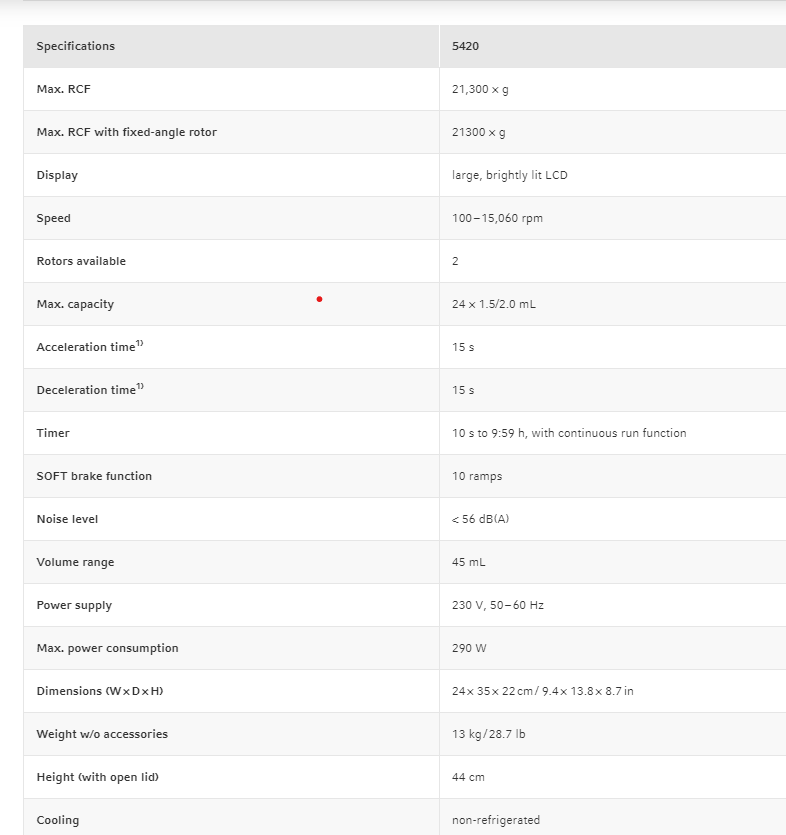Select the Timer value with continuous run function
This screenshot has height=835, width=786.
pyautogui.click(x=569, y=433)
